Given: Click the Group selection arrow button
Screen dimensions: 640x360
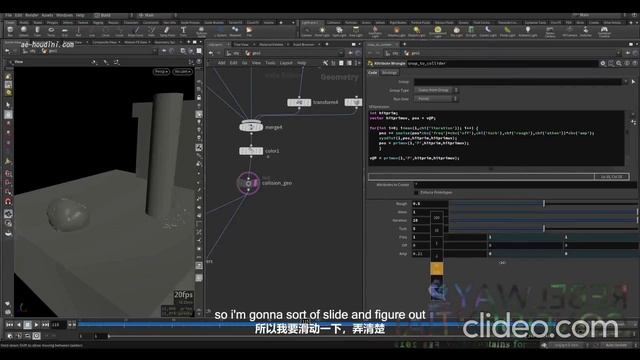Looking at the screenshot, I should point(633,82).
